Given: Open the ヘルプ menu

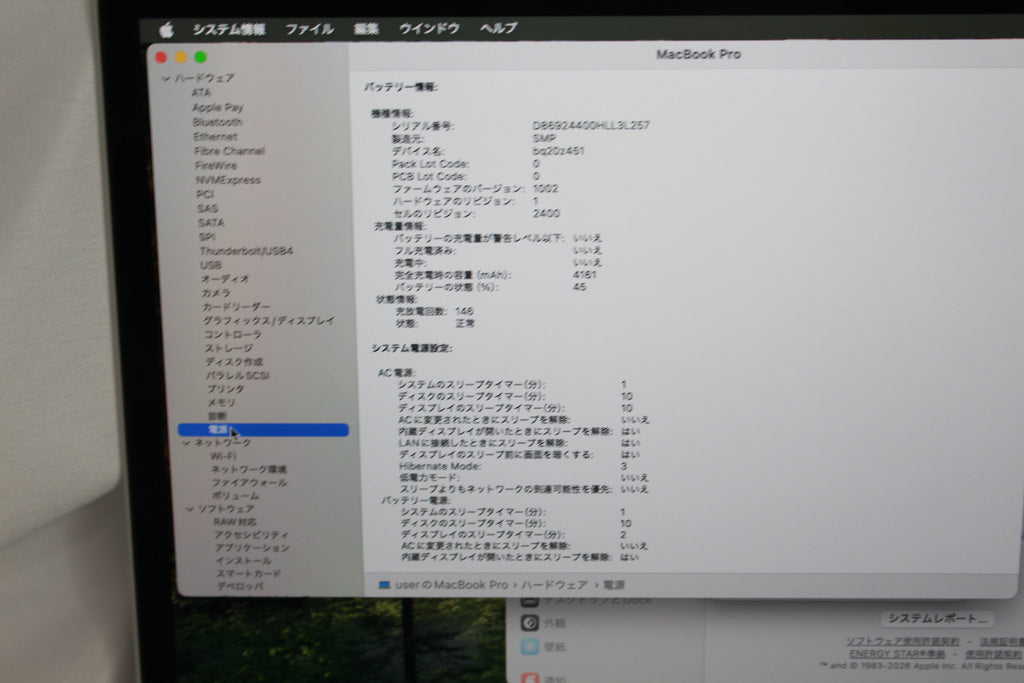Looking at the screenshot, I should (x=498, y=28).
